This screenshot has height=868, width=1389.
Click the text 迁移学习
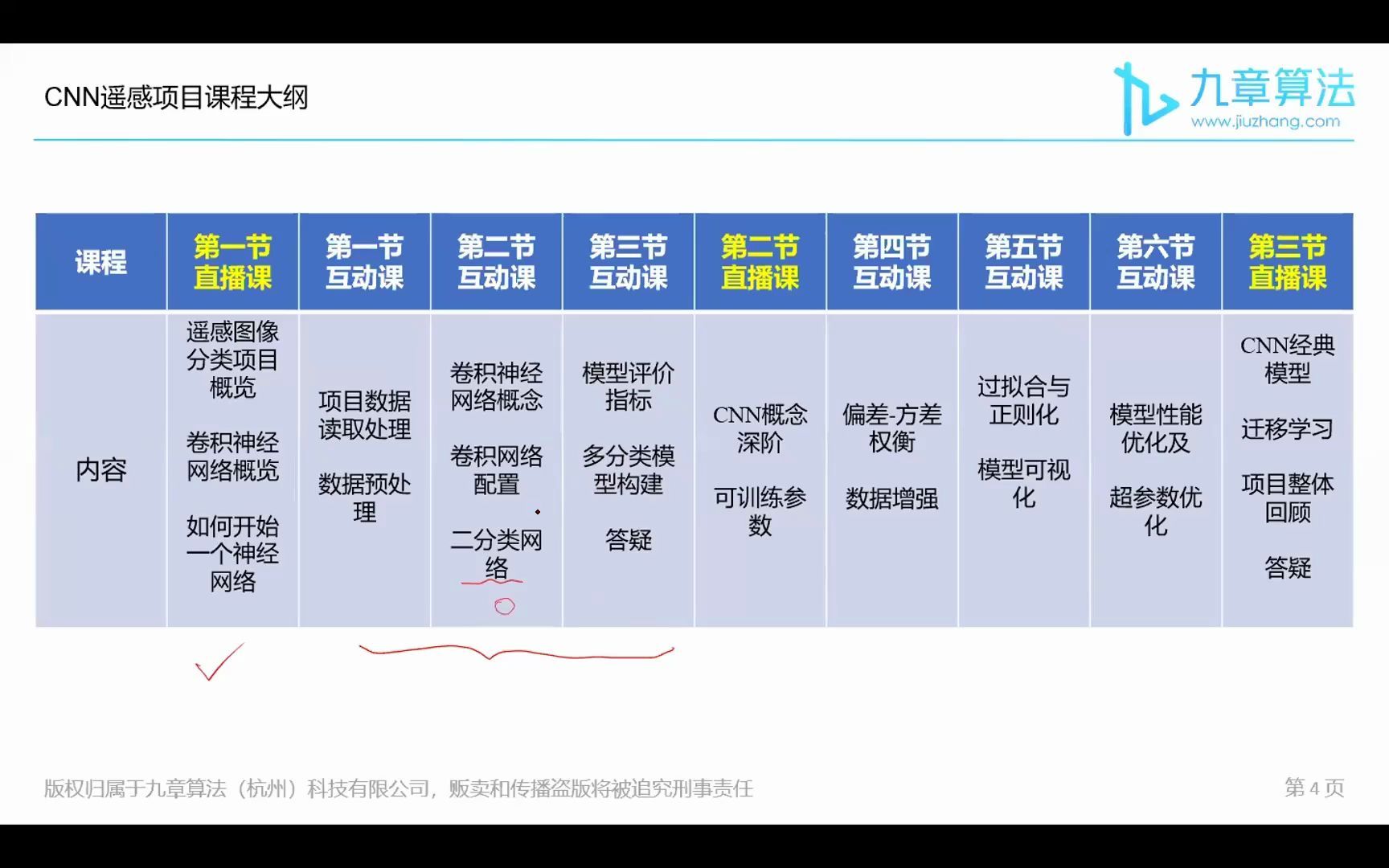click(x=1287, y=428)
